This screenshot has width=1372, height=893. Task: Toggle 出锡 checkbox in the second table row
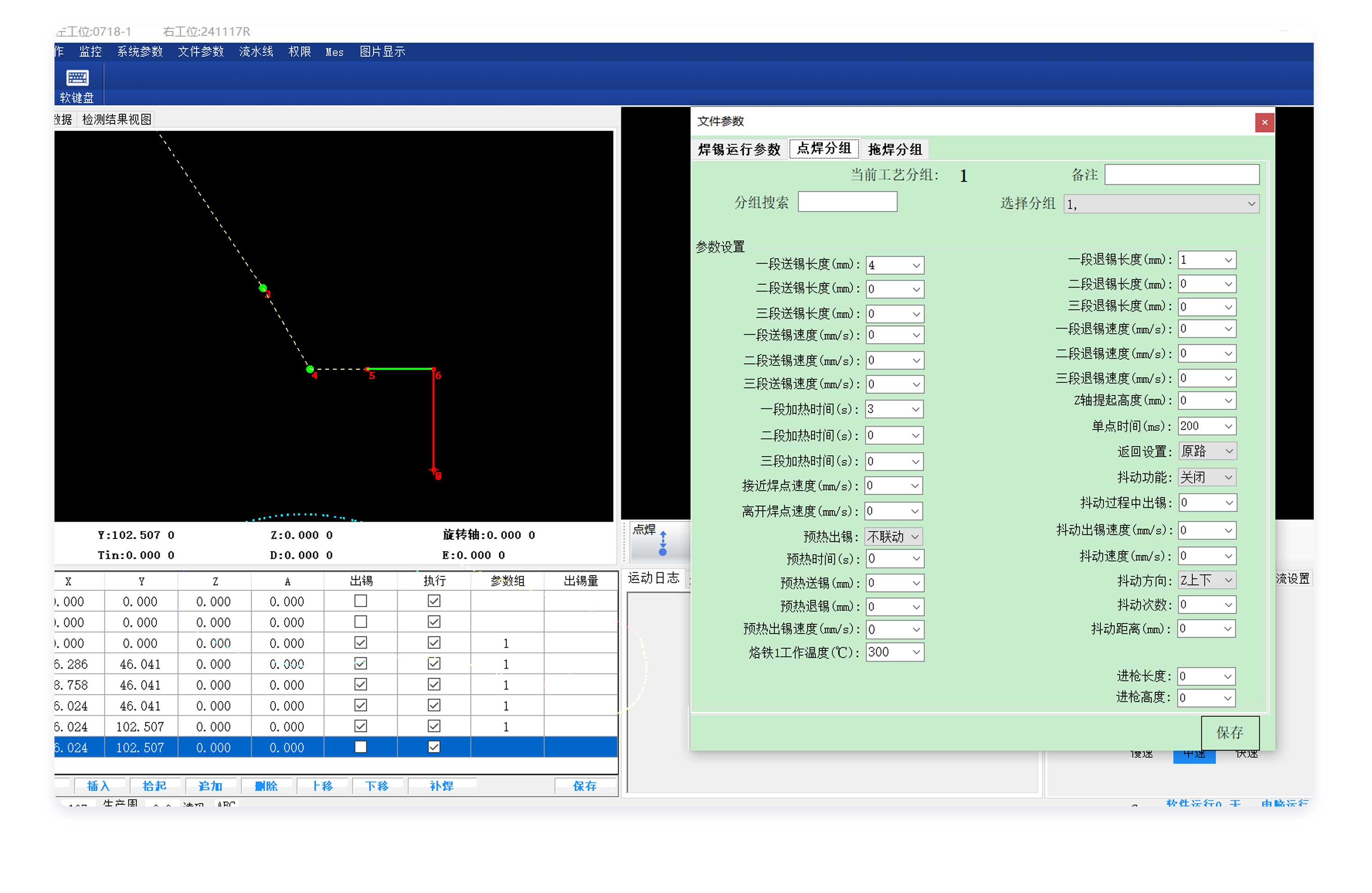click(x=360, y=622)
